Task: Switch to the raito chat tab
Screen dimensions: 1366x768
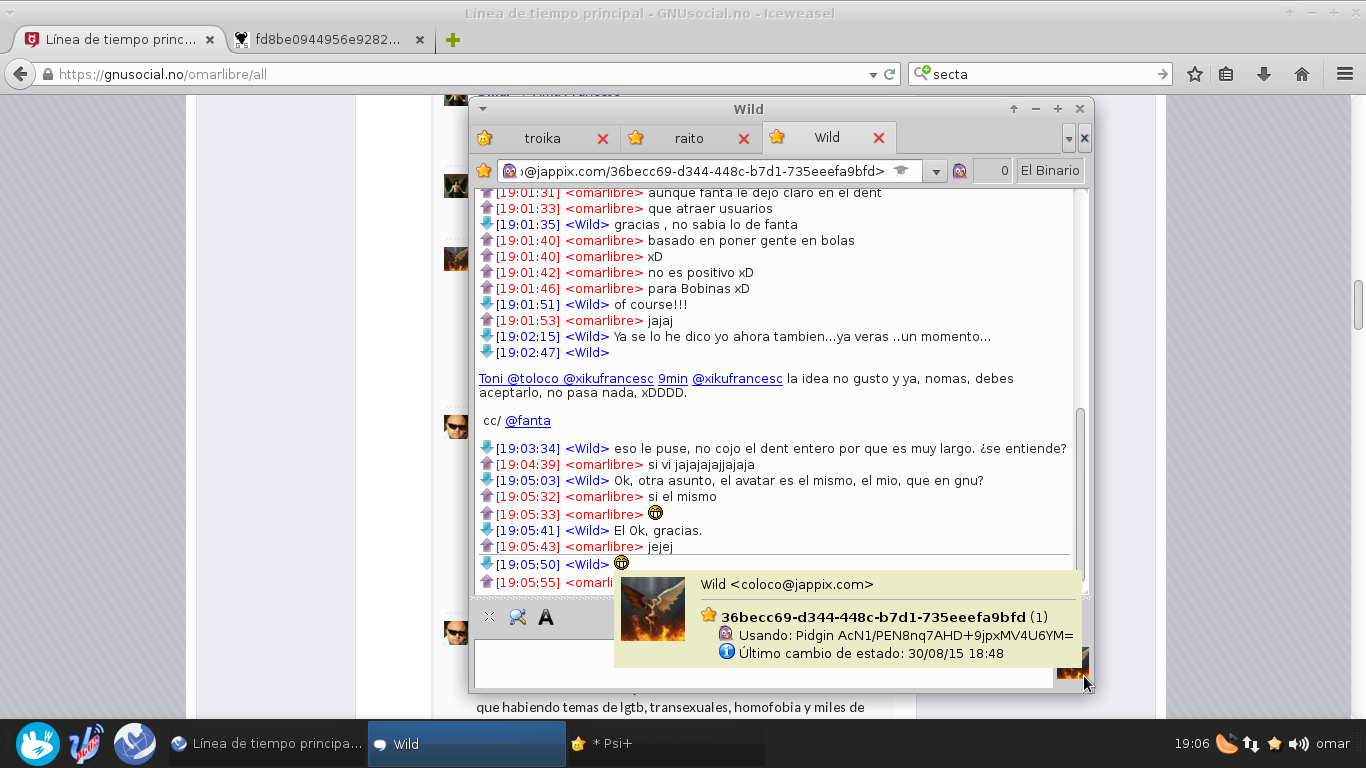Action: click(689, 138)
